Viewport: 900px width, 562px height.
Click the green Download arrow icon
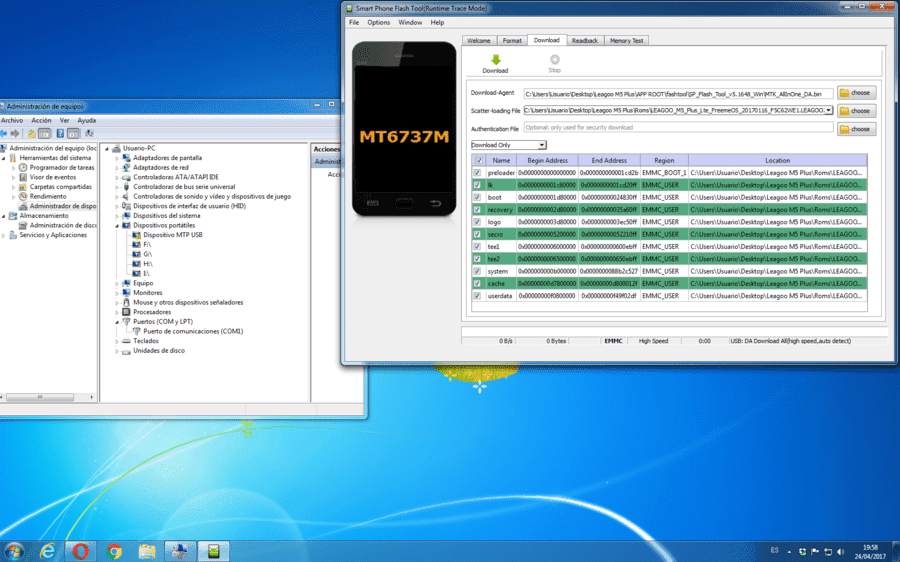point(496,60)
